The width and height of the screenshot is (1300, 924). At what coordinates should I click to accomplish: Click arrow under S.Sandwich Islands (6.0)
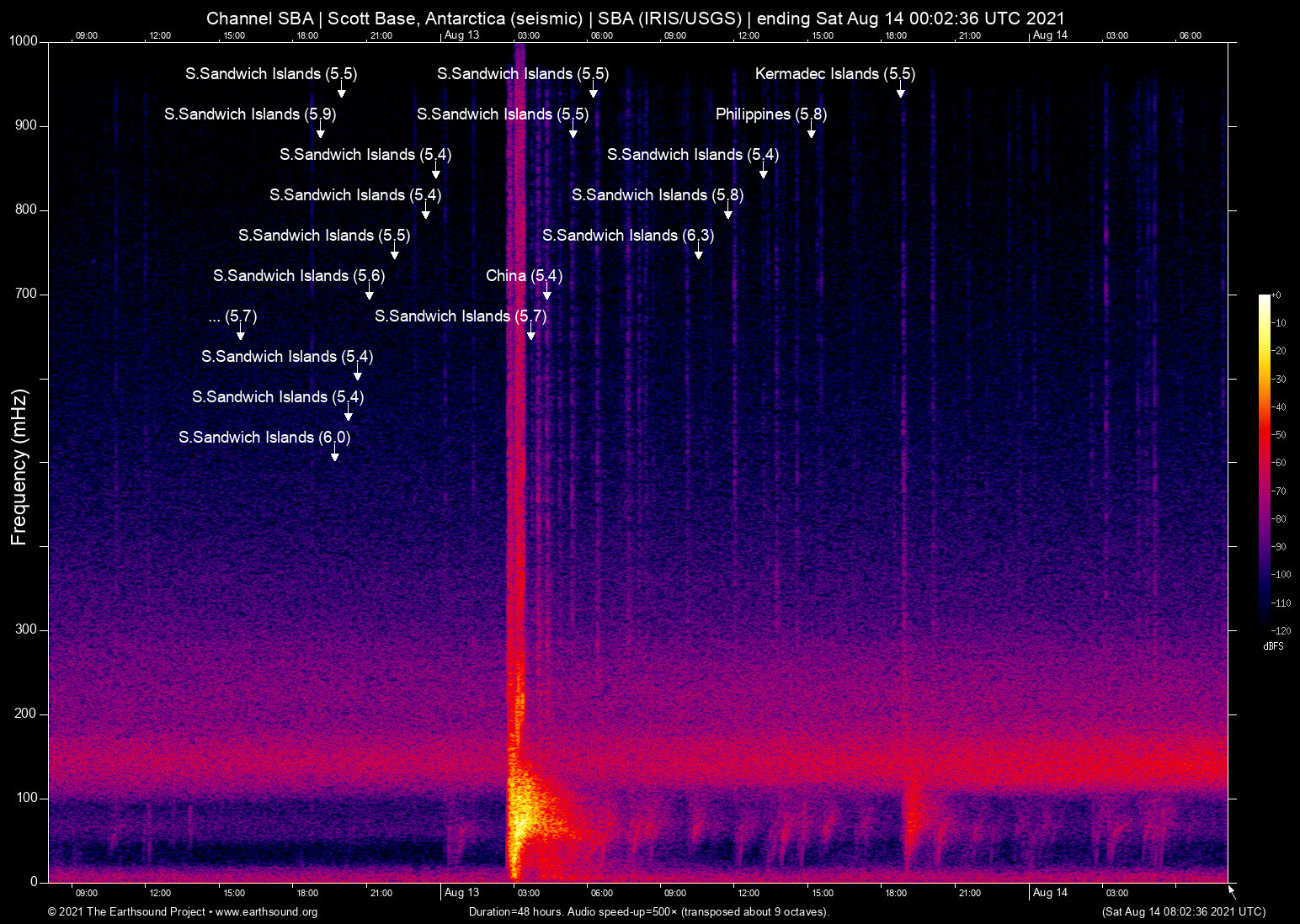click(335, 454)
